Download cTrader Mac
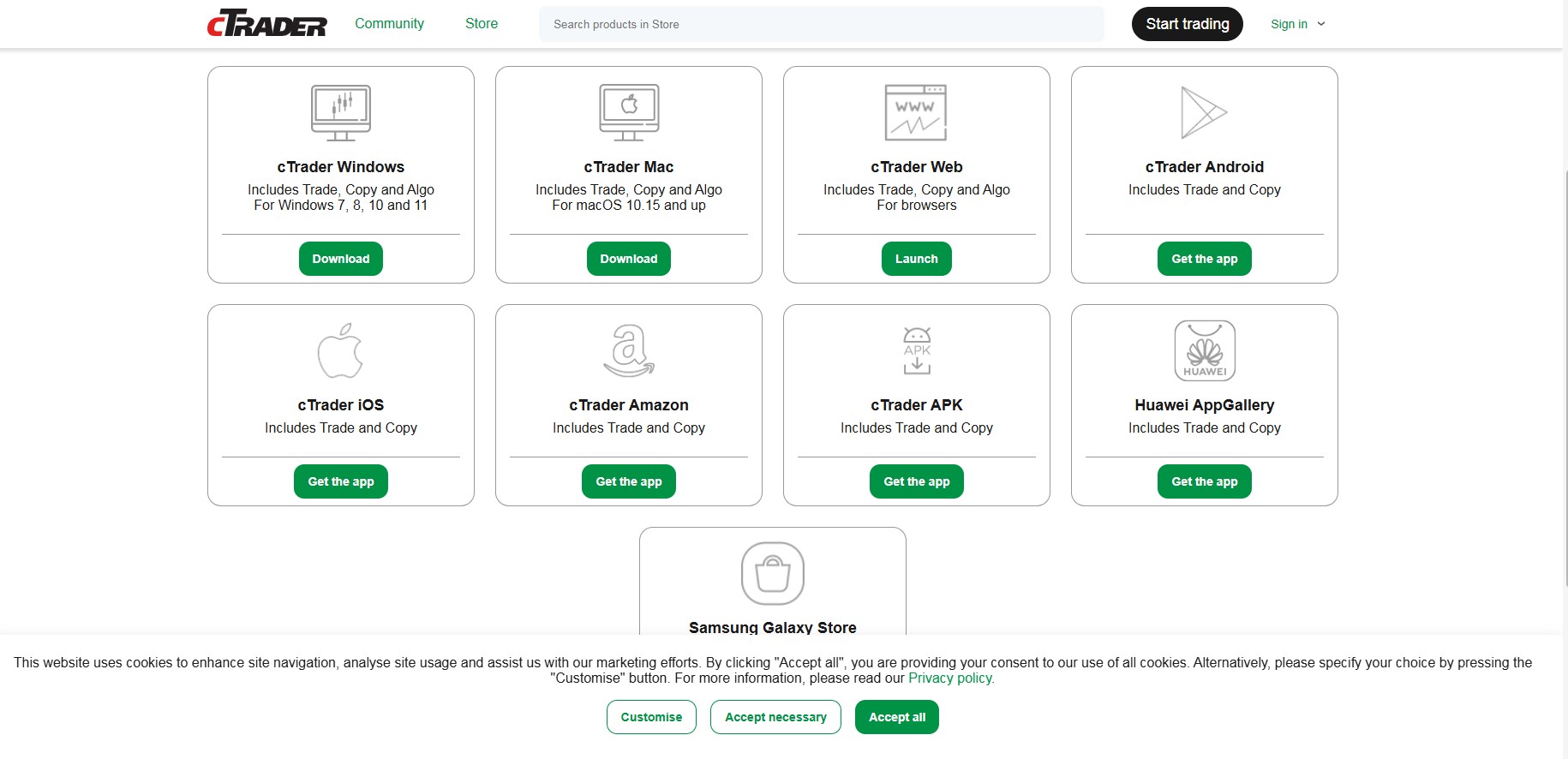 pos(629,259)
